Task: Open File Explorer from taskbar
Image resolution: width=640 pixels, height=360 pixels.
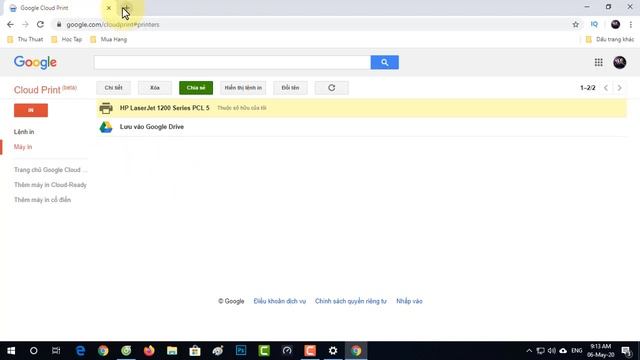Action: point(172,351)
